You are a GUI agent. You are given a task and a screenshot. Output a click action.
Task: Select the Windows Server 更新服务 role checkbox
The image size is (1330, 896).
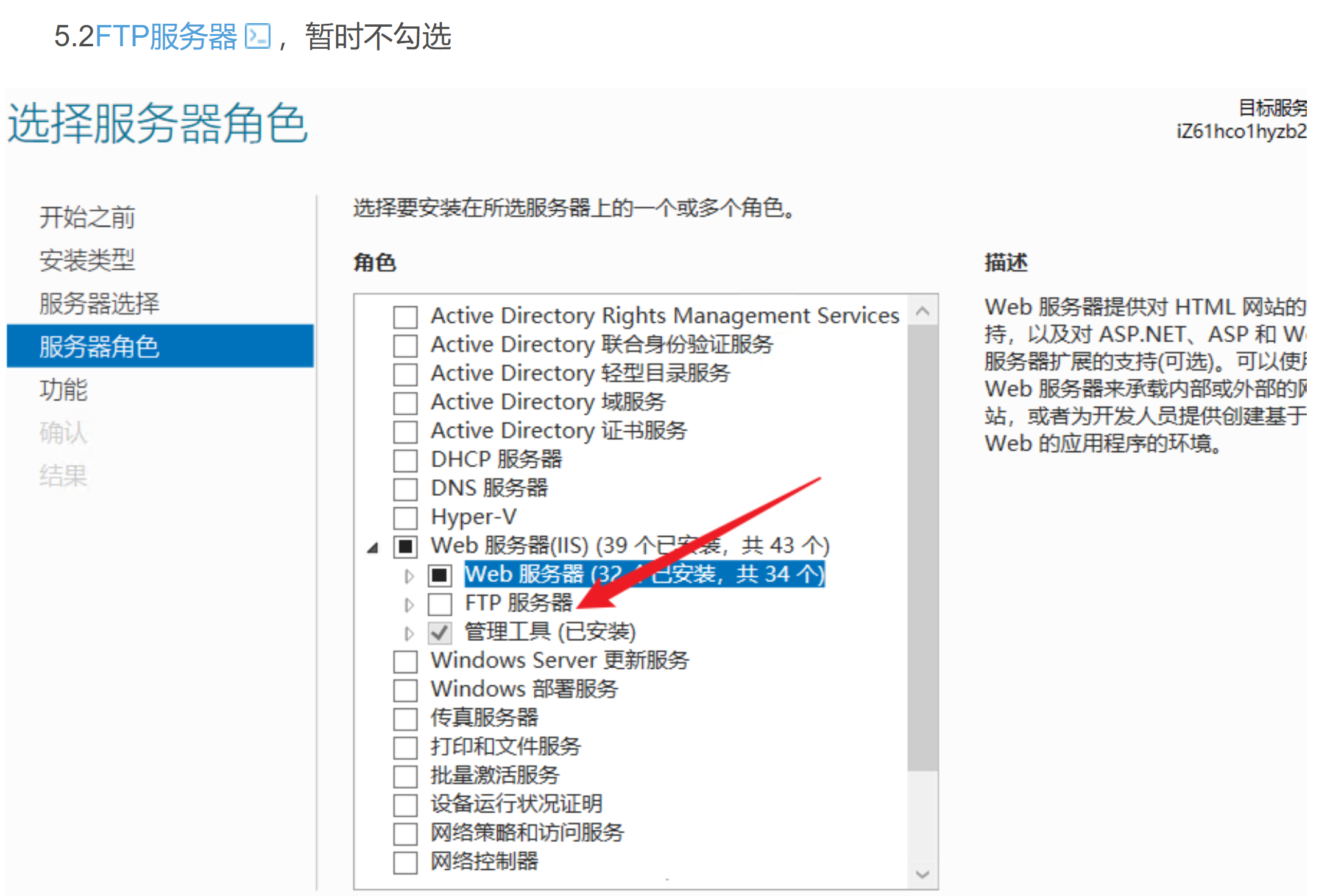click(405, 661)
